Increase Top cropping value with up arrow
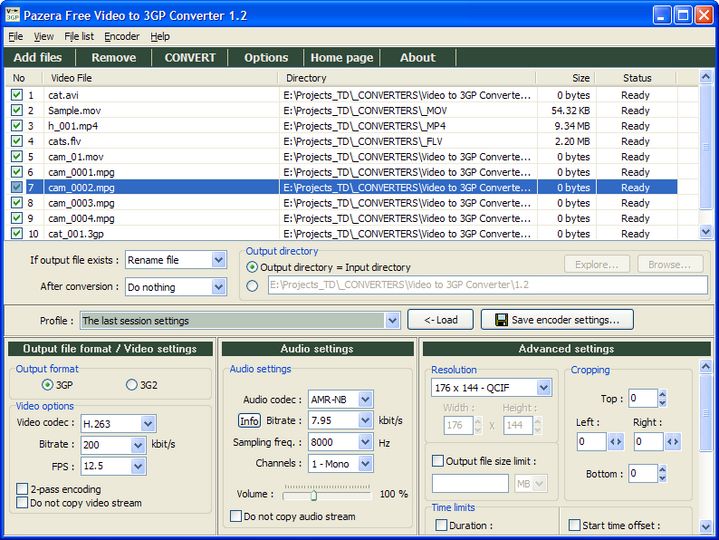 point(662,394)
